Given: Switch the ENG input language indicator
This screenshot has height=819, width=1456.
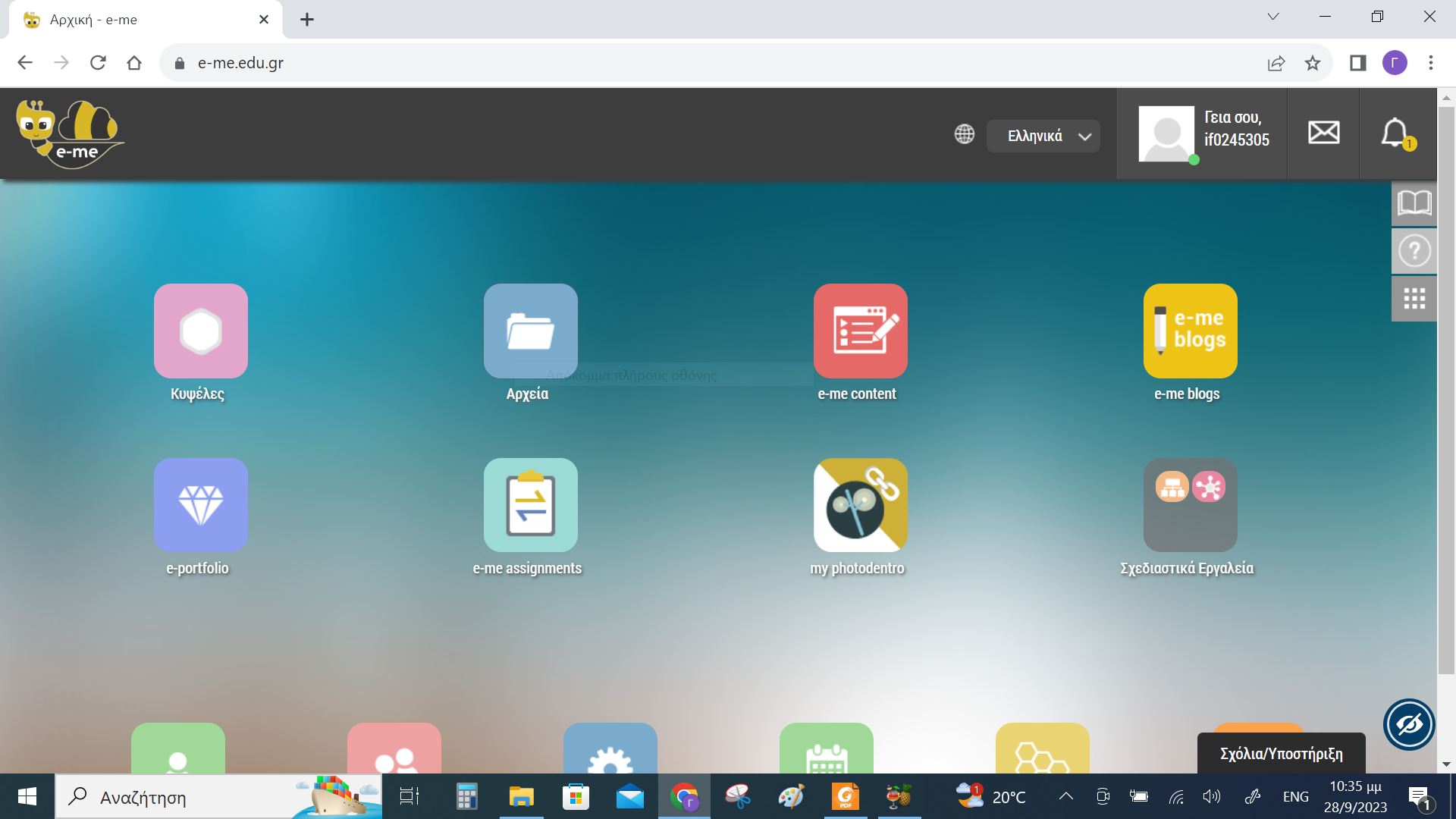Looking at the screenshot, I should (x=1295, y=796).
